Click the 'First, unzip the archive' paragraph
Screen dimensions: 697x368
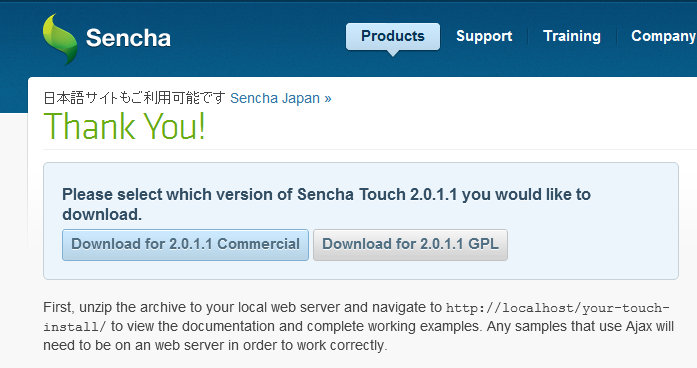(x=359, y=326)
